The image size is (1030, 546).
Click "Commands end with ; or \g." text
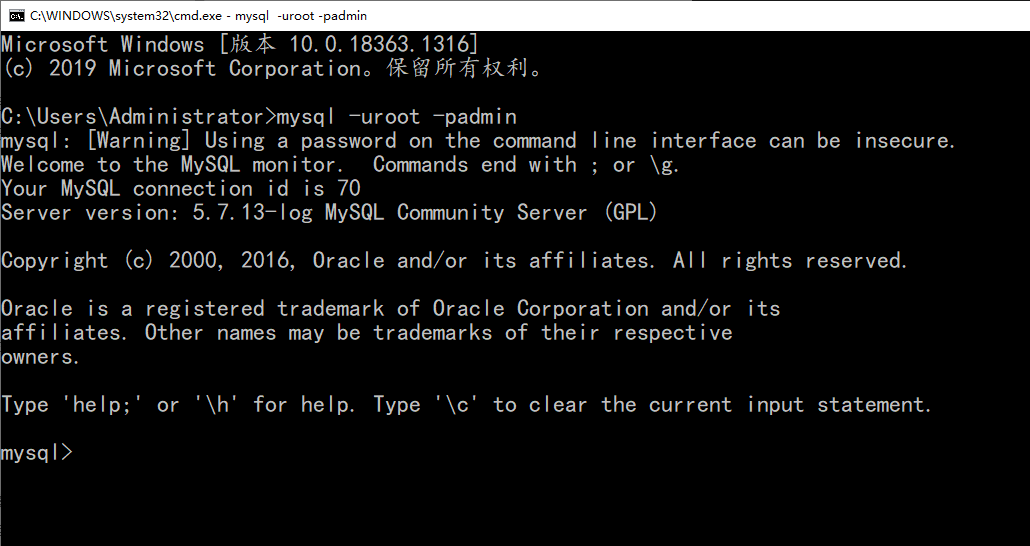526,165
